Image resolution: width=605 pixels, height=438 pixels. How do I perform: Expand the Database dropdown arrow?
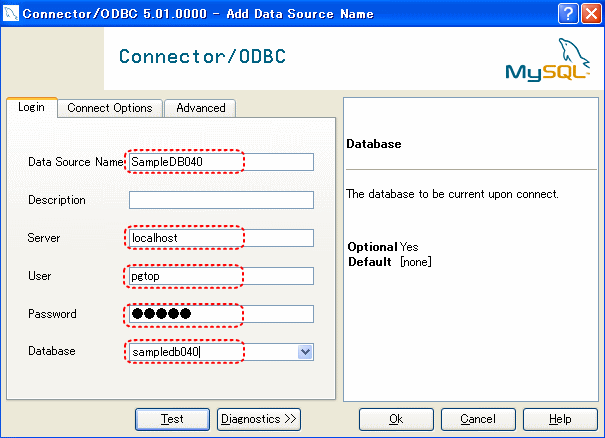coord(305,352)
